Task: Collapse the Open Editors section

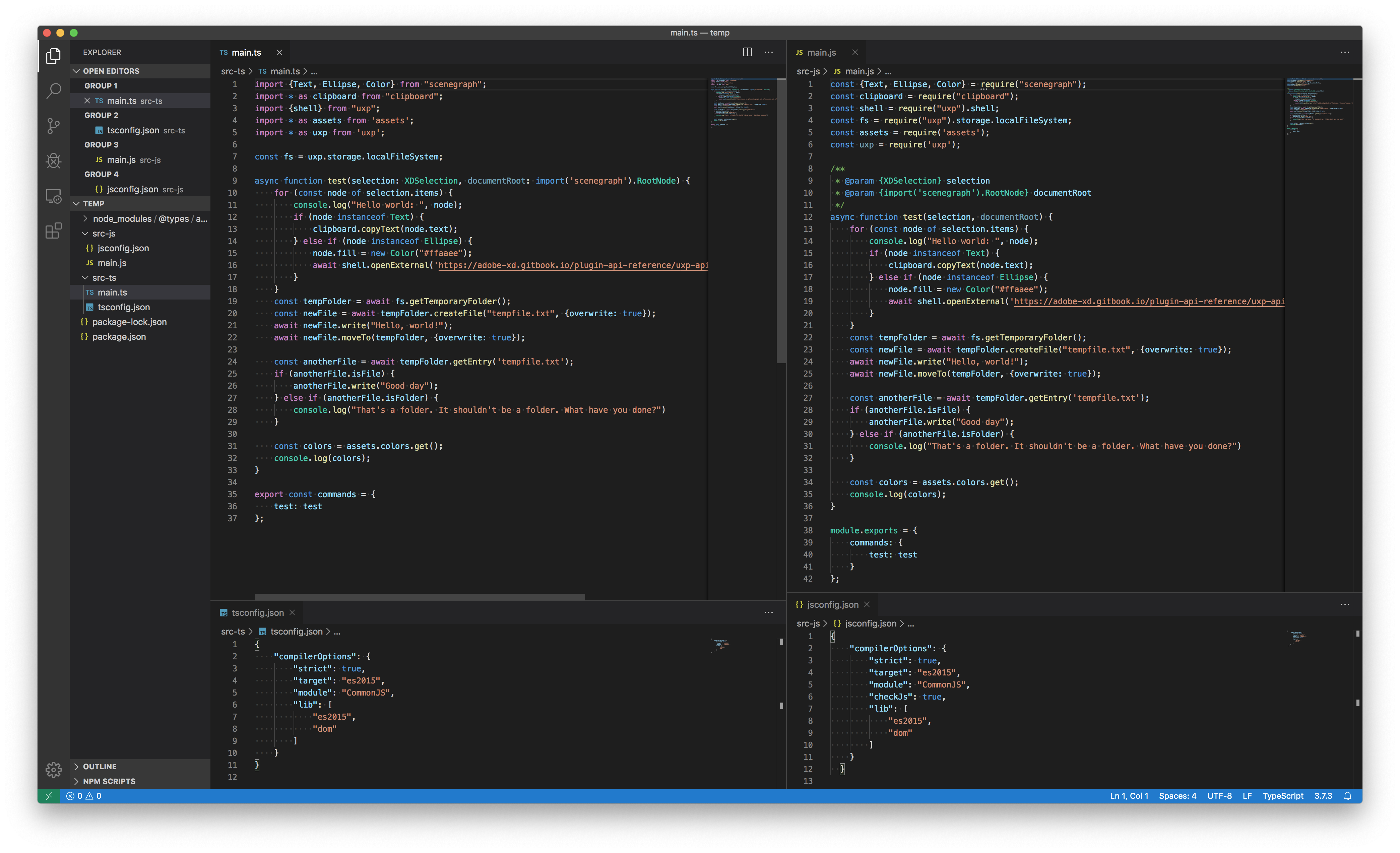Action: [140, 71]
